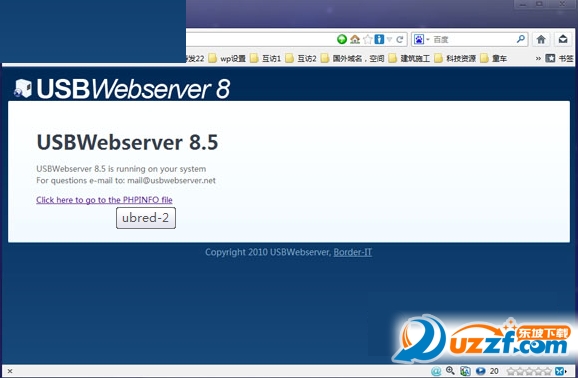Image resolution: width=578 pixels, height=378 pixels.
Task: Click the translate icon in status bar
Action: [x=465, y=371]
